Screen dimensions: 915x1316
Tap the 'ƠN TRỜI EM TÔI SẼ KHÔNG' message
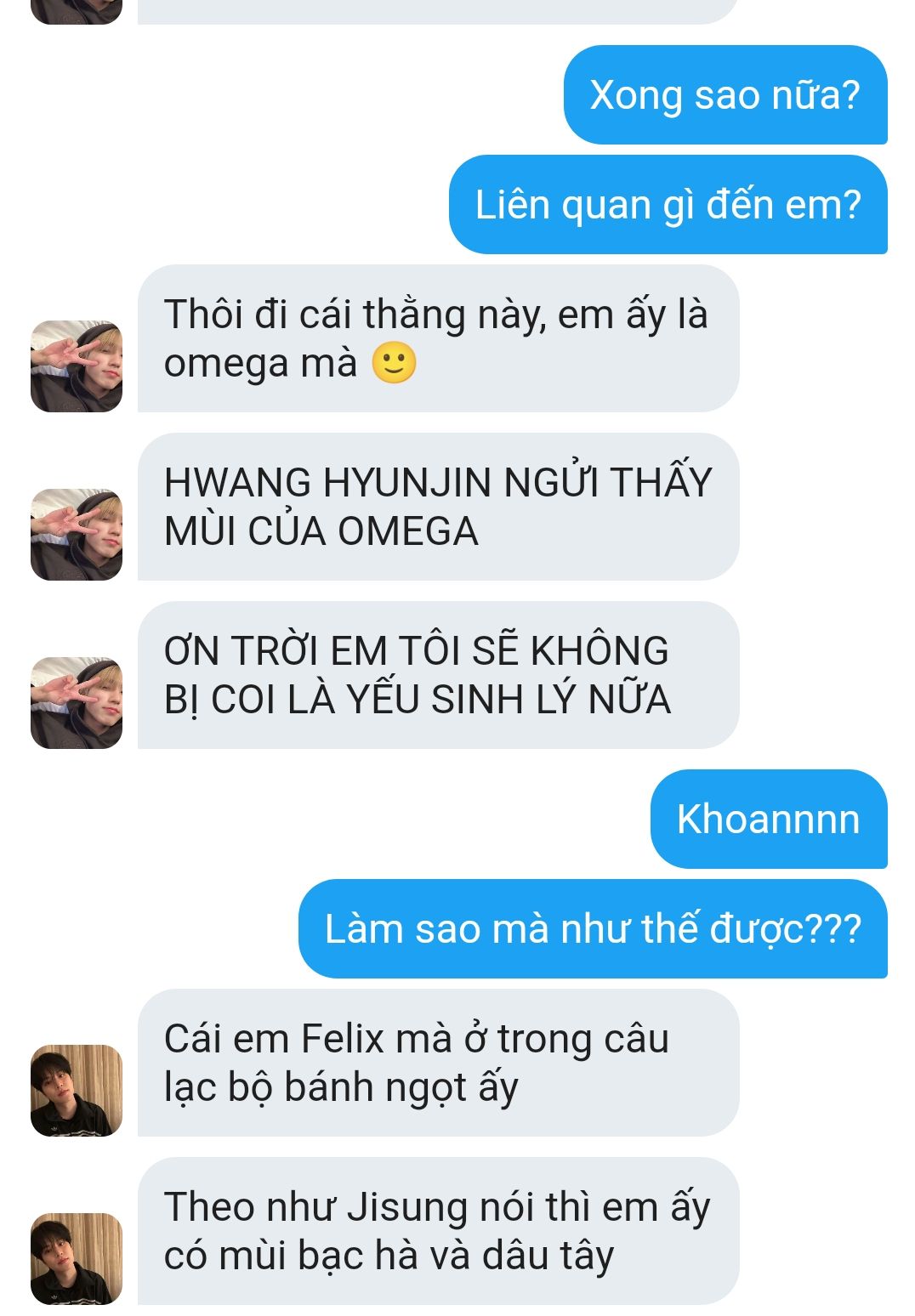click(438, 675)
